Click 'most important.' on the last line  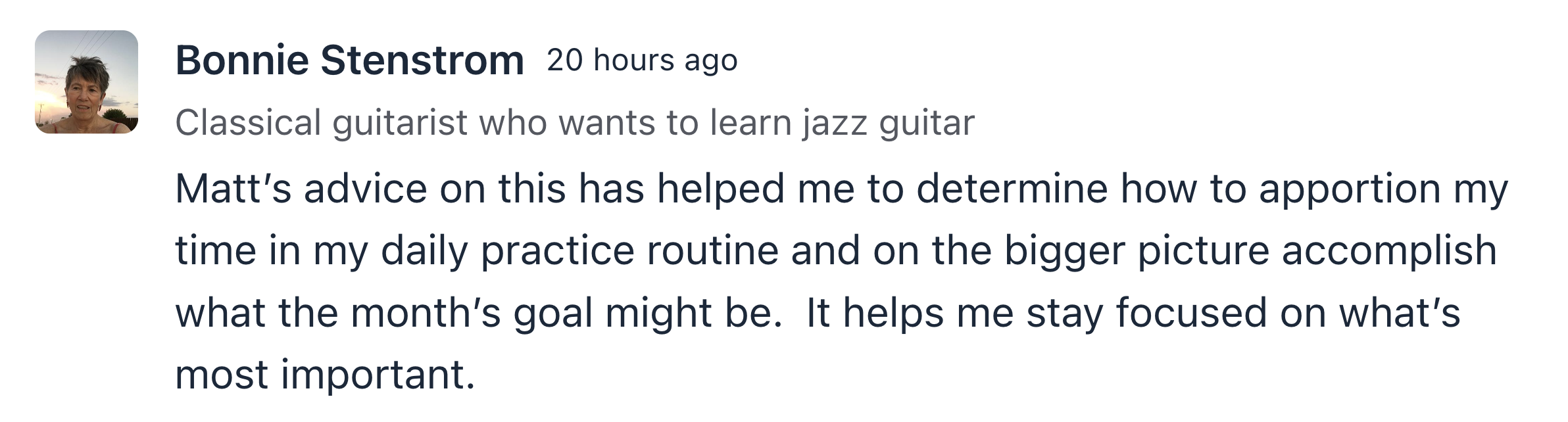tap(325, 375)
